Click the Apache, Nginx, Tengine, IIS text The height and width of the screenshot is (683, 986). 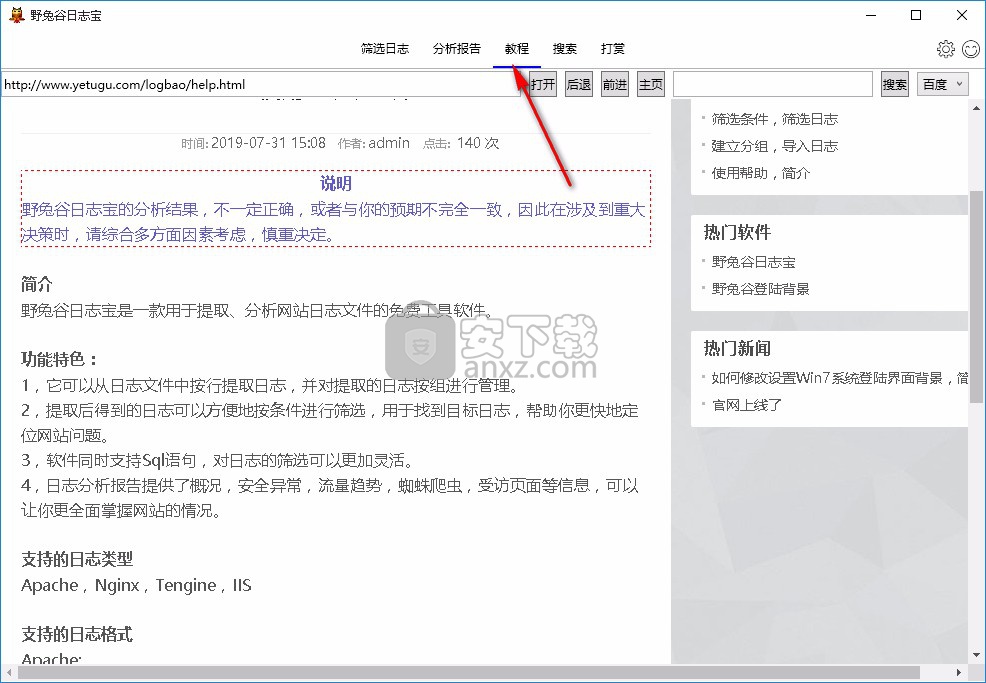pos(136,586)
